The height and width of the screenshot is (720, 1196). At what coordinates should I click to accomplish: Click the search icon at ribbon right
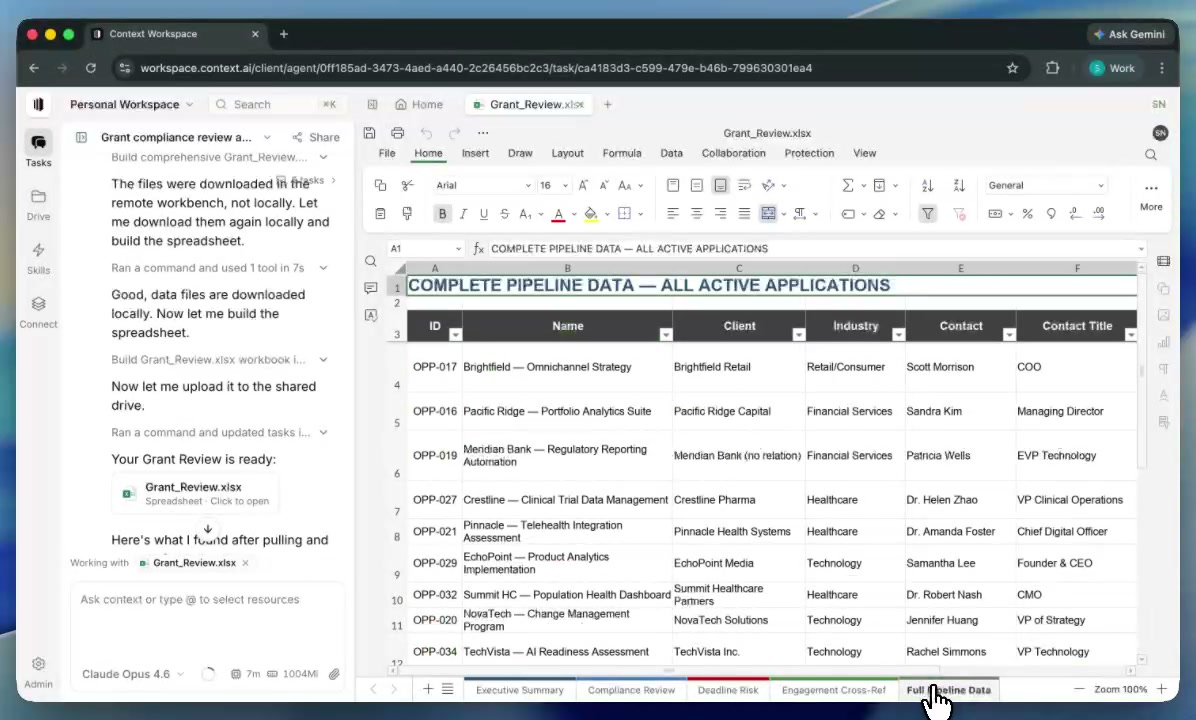(1151, 155)
